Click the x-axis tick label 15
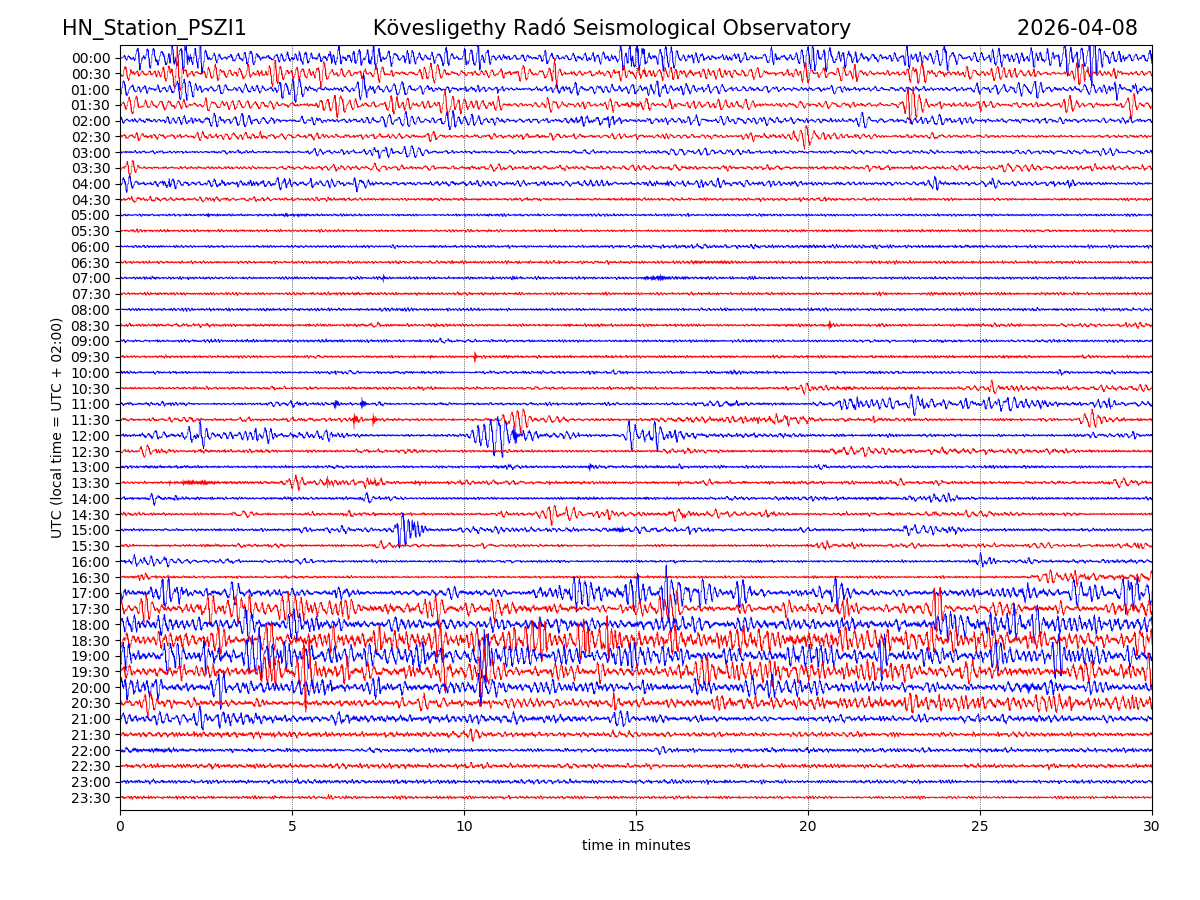The image size is (1200, 900). pos(636,827)
